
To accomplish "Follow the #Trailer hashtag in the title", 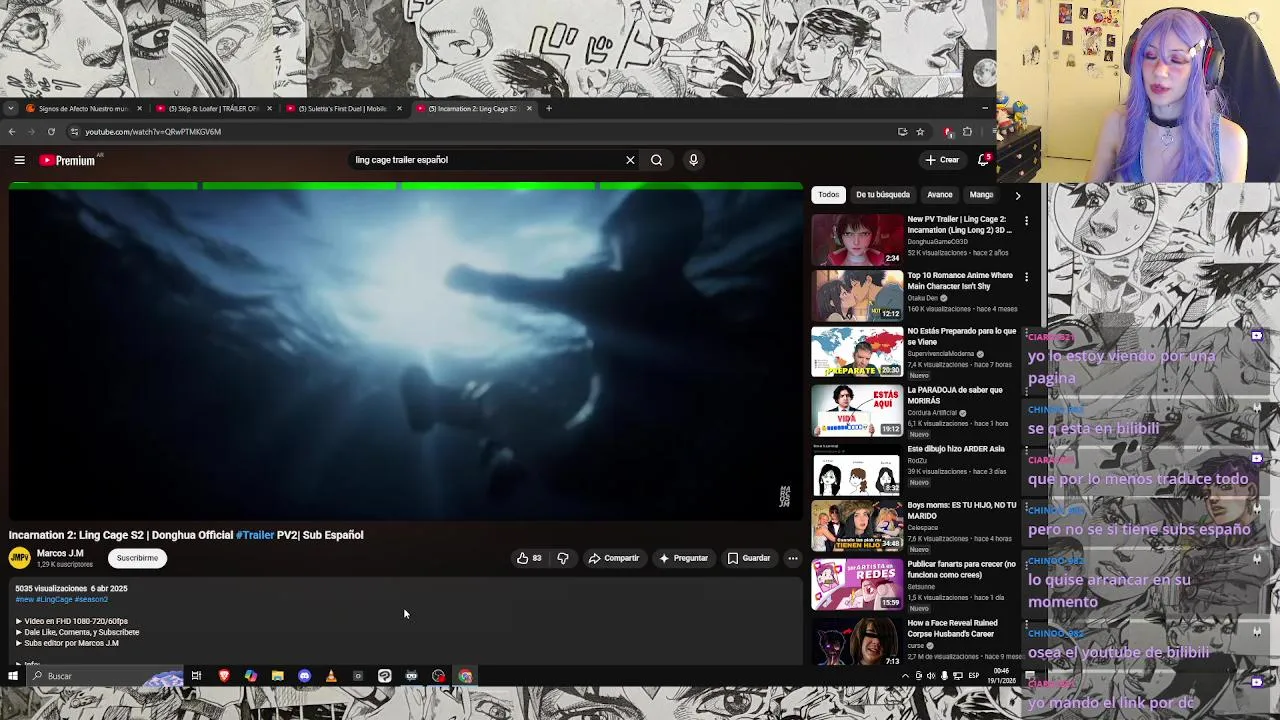I will (x=255, y=535).
